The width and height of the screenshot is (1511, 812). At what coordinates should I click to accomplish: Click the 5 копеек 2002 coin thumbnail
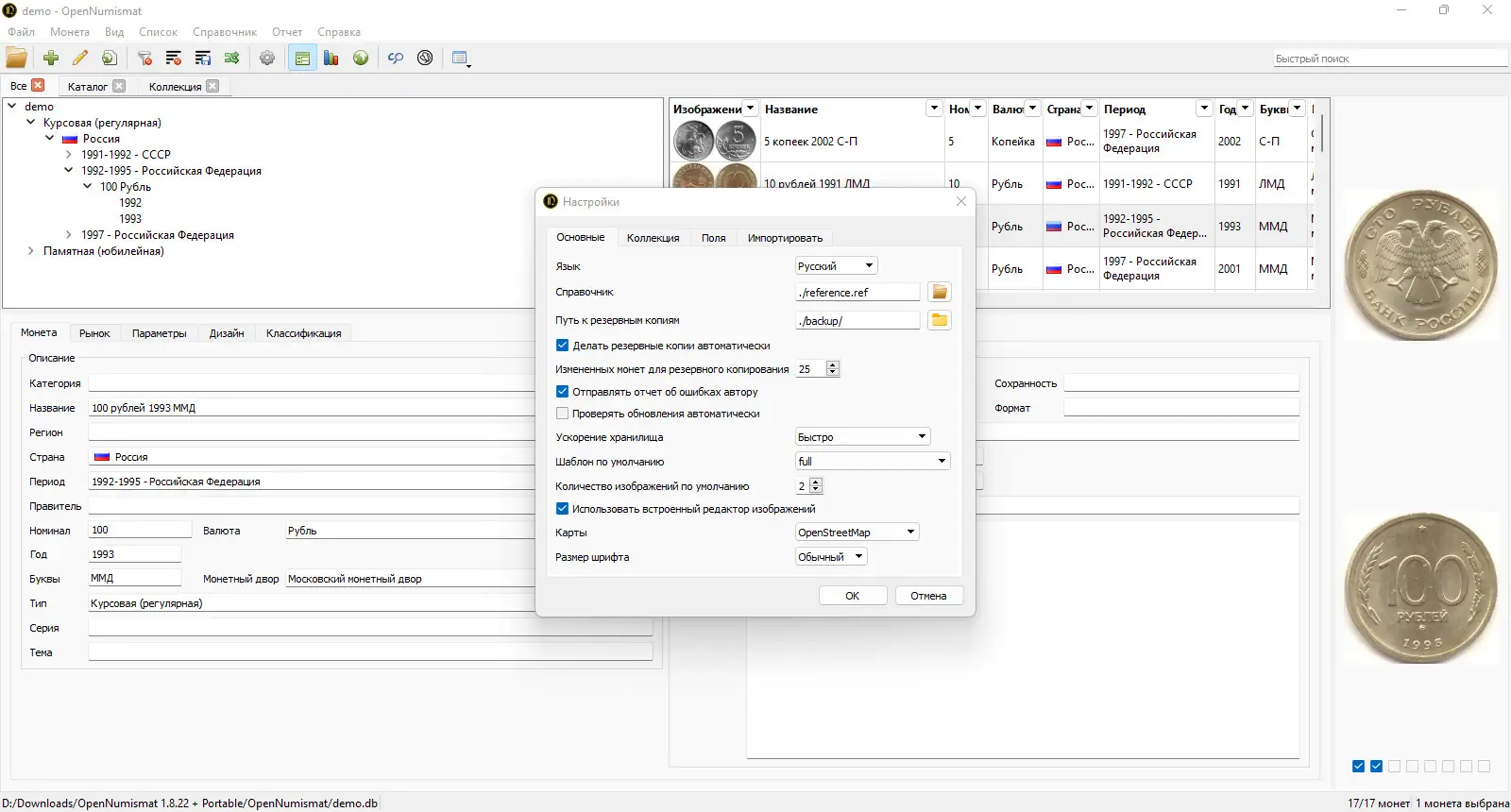tap(715, 141)
